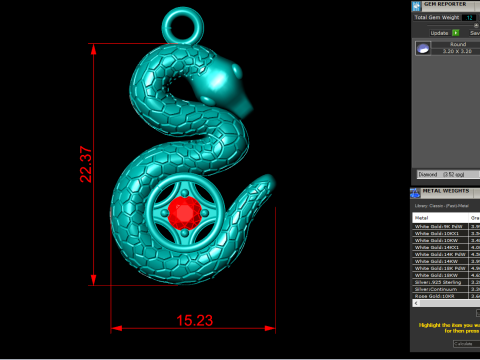The height and width of the screenshot is (360, 480).
Task: Select the "White Gold:10KW" row
Action: click(446, 240)
